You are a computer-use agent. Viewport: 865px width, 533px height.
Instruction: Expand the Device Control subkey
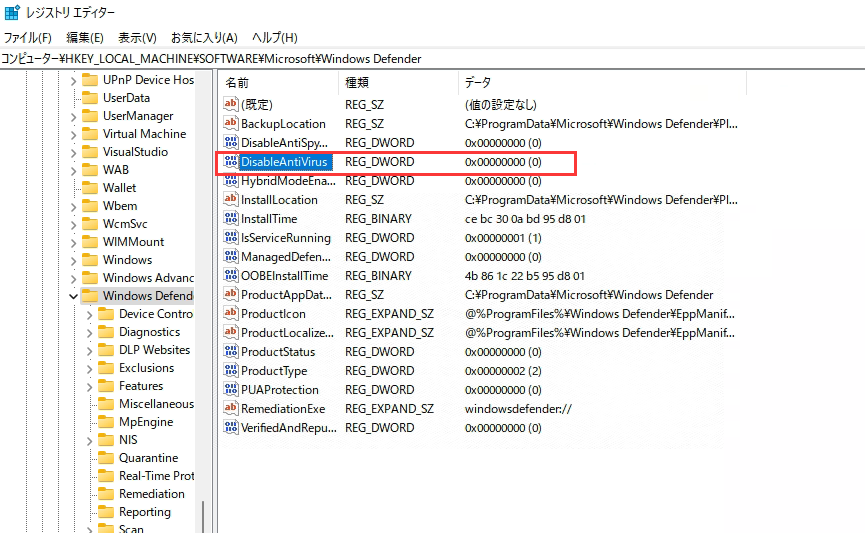click(89, 315)
